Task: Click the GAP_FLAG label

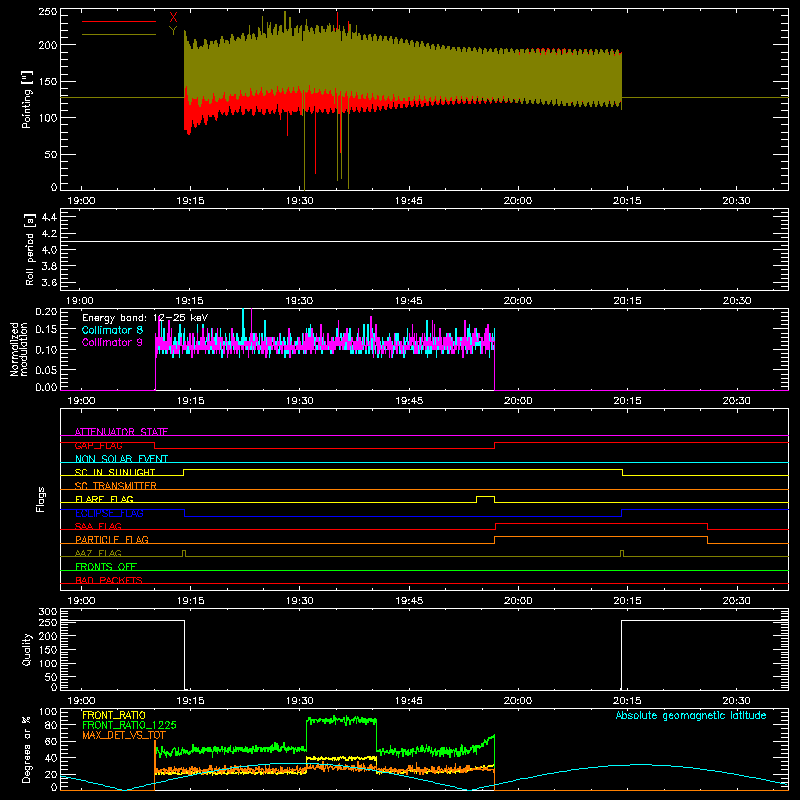Action: pos(98,445)
